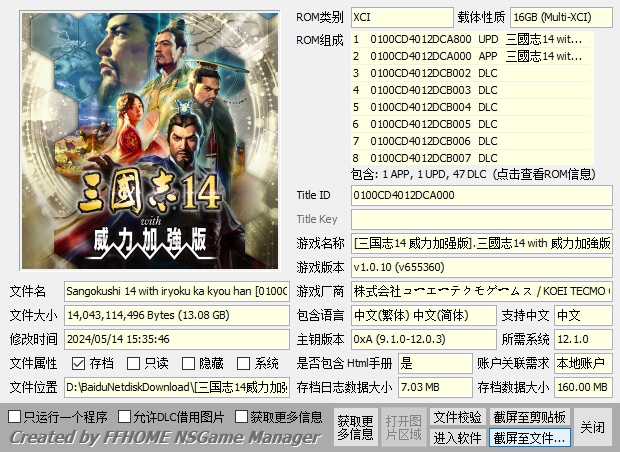
Task: Click the 文件位置 path field
Action: tap(177, 387)
